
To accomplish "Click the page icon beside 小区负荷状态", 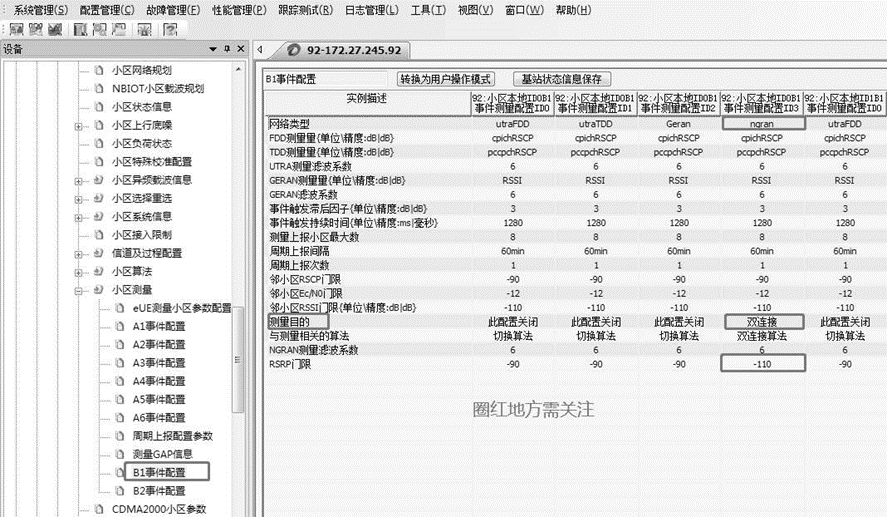I will point(100,143).
